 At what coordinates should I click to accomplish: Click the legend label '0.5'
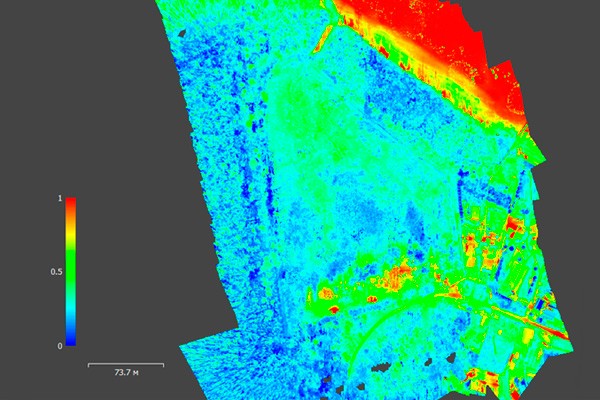coord(56,272)
